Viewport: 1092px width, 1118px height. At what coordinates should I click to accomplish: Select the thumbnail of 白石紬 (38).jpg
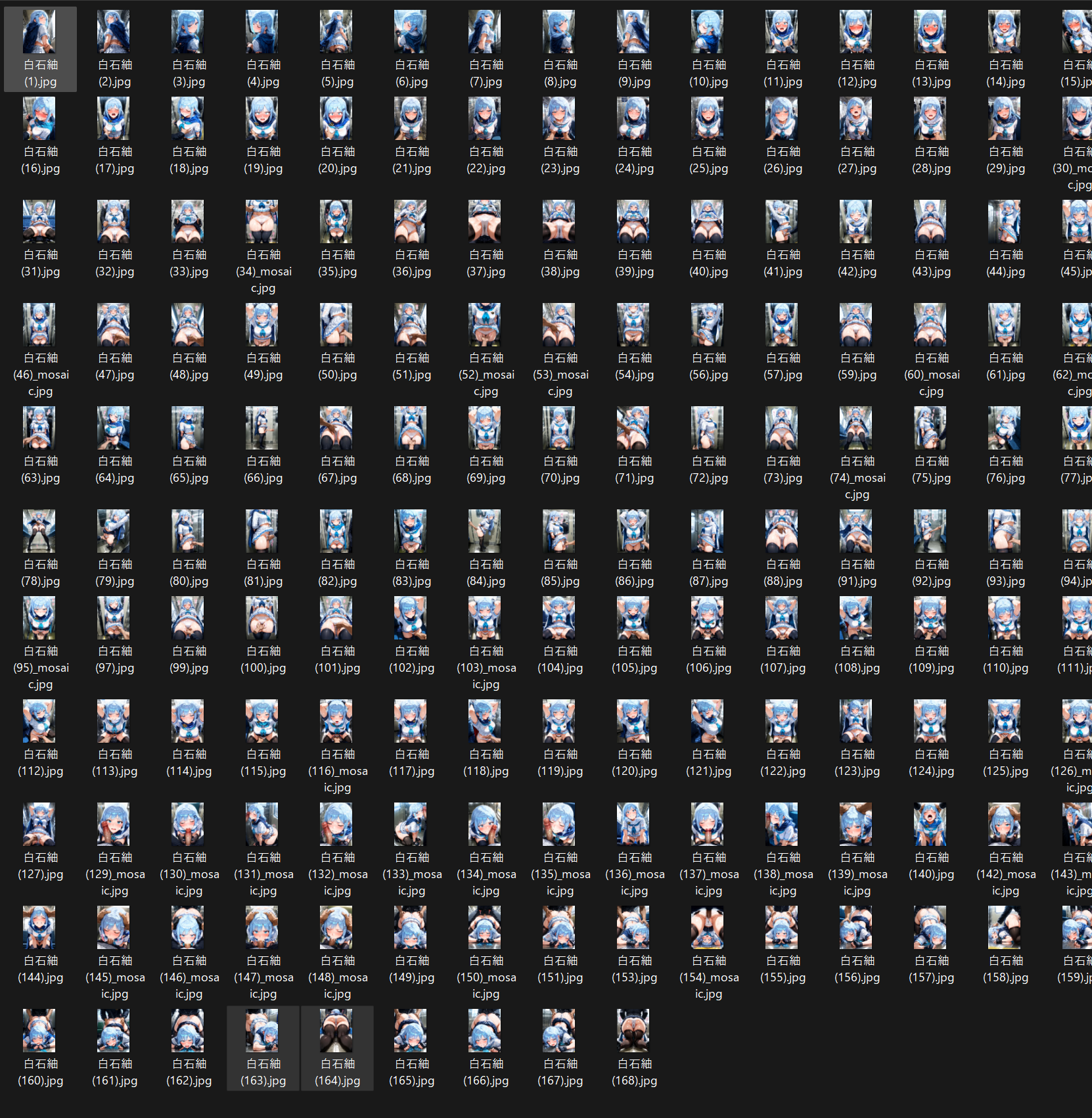click(x=559, y=221)
